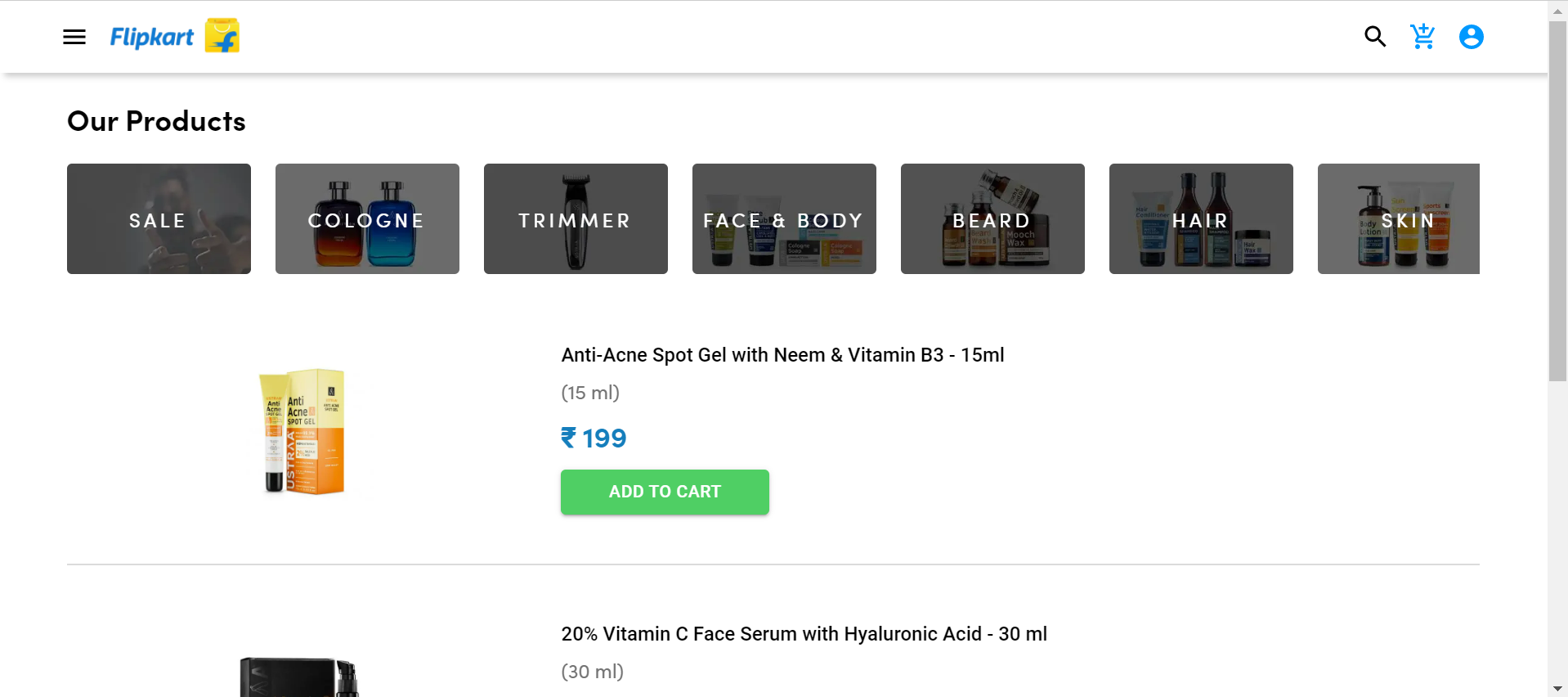Add the Anti-Acne Spot Gel to cart
The image size is (1568, 697).
(x=664, y=492)
